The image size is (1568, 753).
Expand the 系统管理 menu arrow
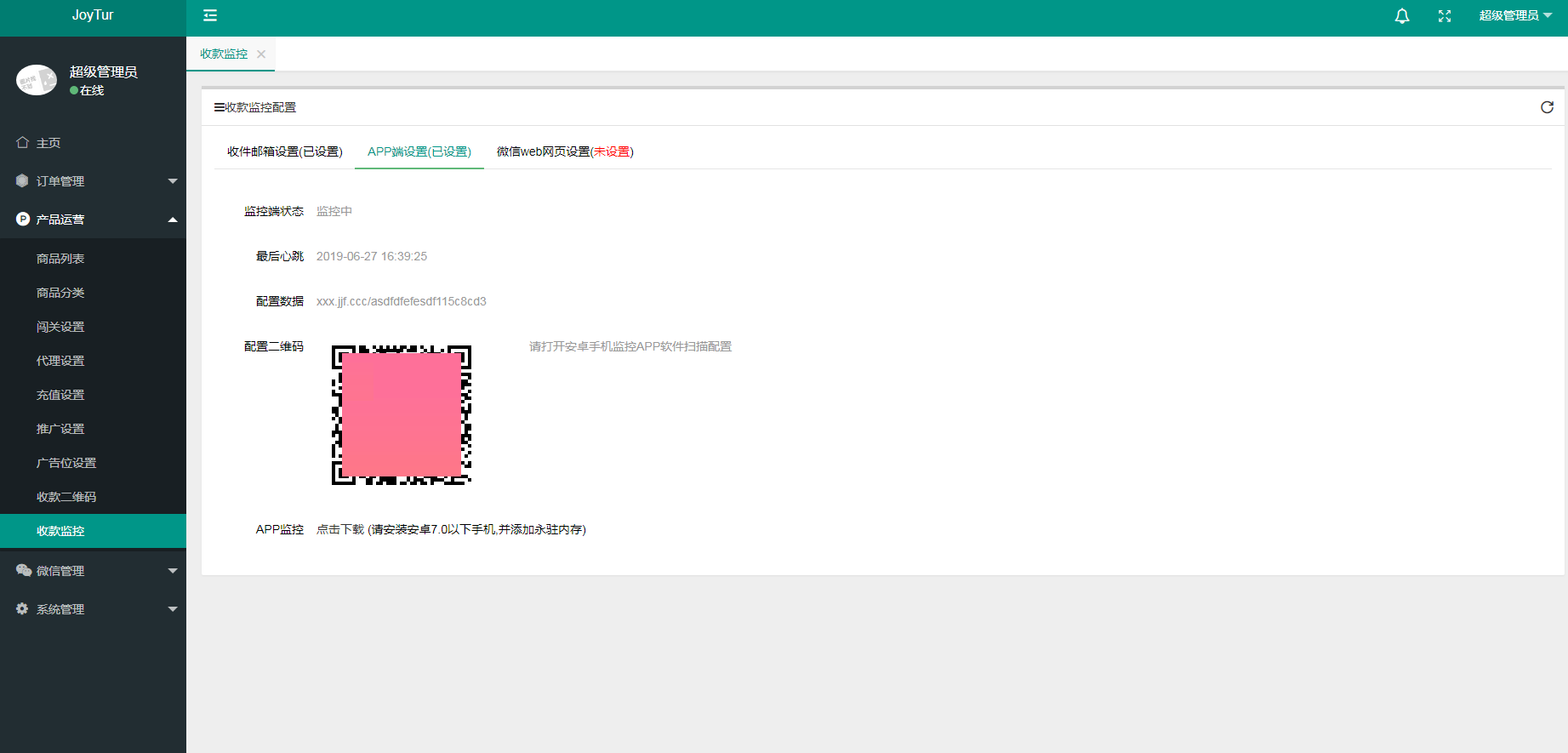coord(173,609)
